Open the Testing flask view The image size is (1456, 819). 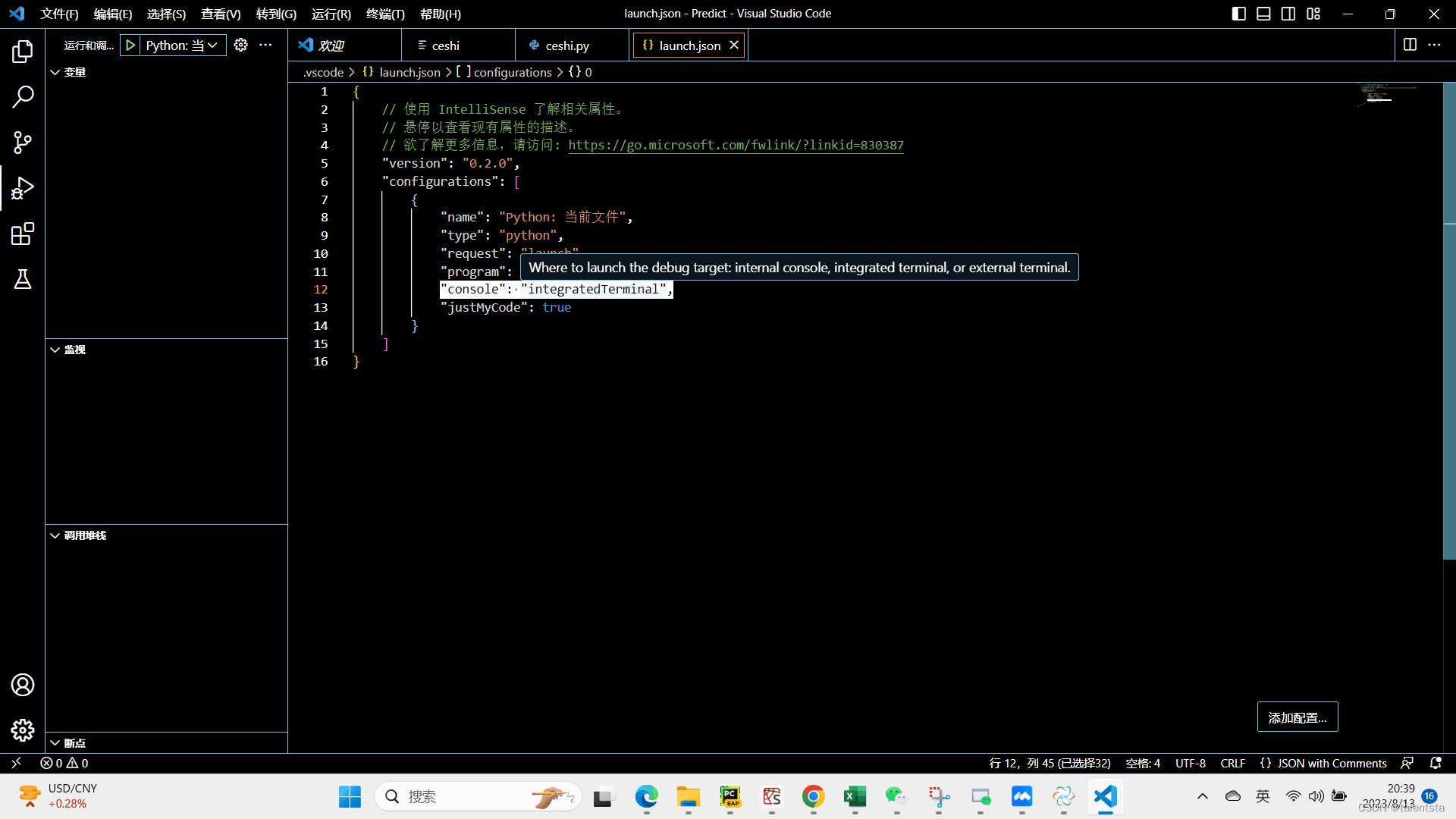[x=23, y=279]
